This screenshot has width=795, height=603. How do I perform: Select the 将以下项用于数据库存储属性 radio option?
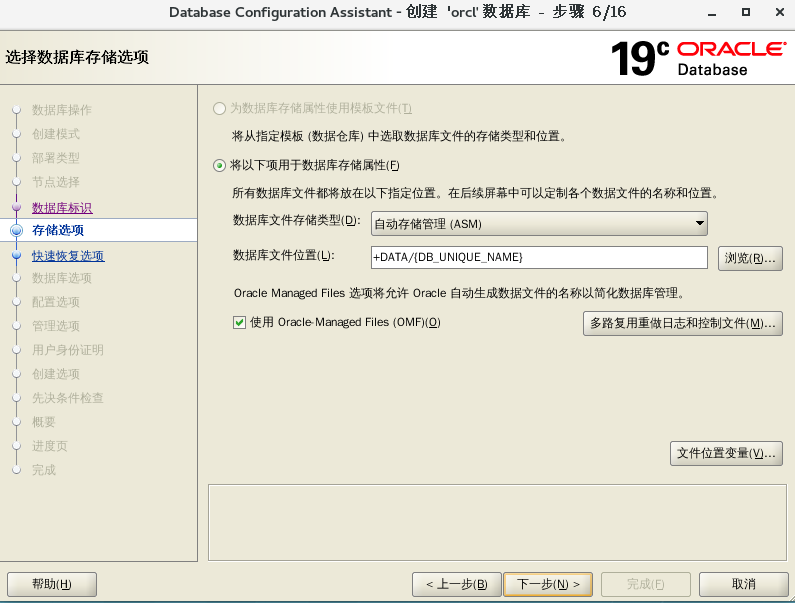[219, 165]
